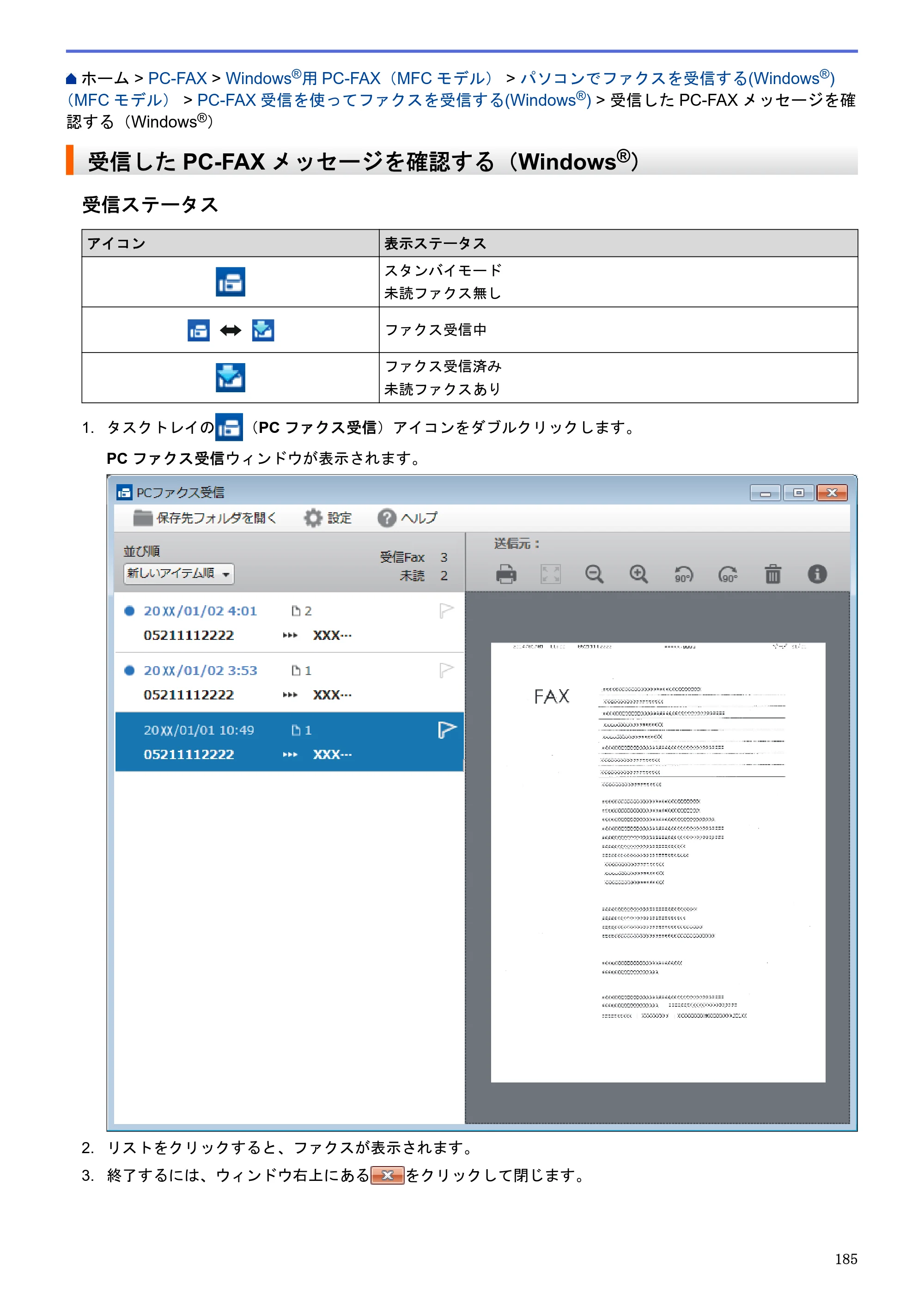The width and height of the screenshot is (924, 1307).
Task: Select fax received 20XX/01/02 3:53
Action: click(x=289, y=682)
